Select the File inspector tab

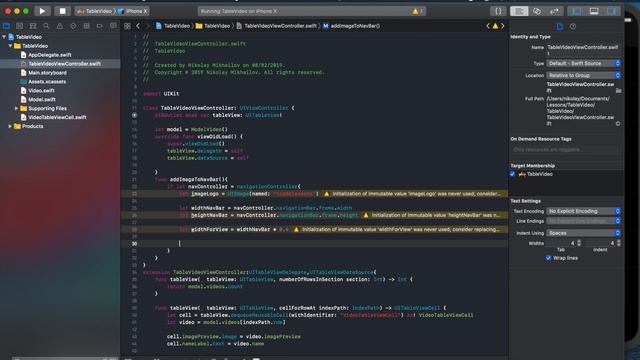coord(560,26)
